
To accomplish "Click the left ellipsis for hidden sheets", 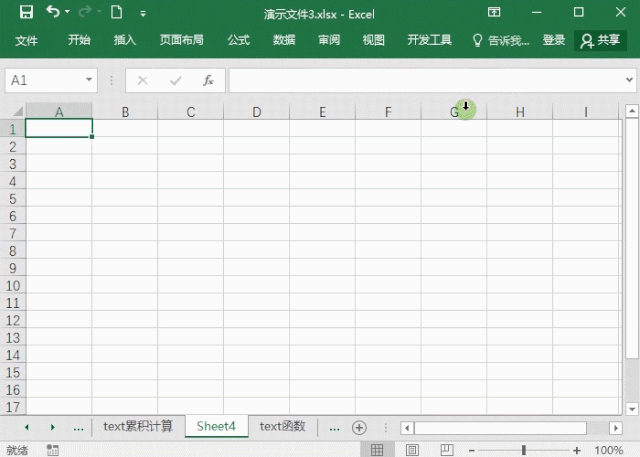I will pyautogui.click(x=78, y=428).
